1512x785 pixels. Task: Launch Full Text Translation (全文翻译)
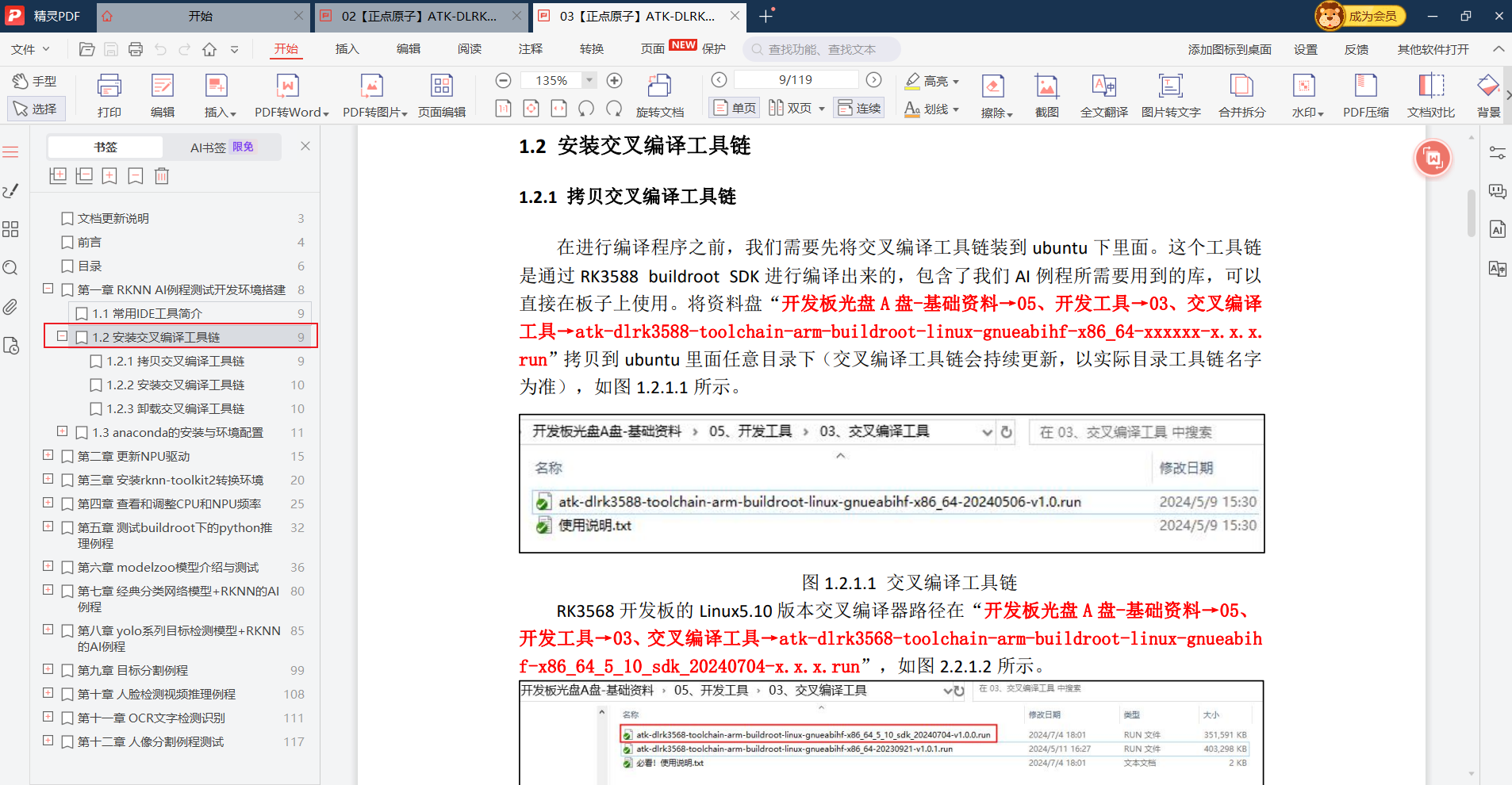(1104, 95)
